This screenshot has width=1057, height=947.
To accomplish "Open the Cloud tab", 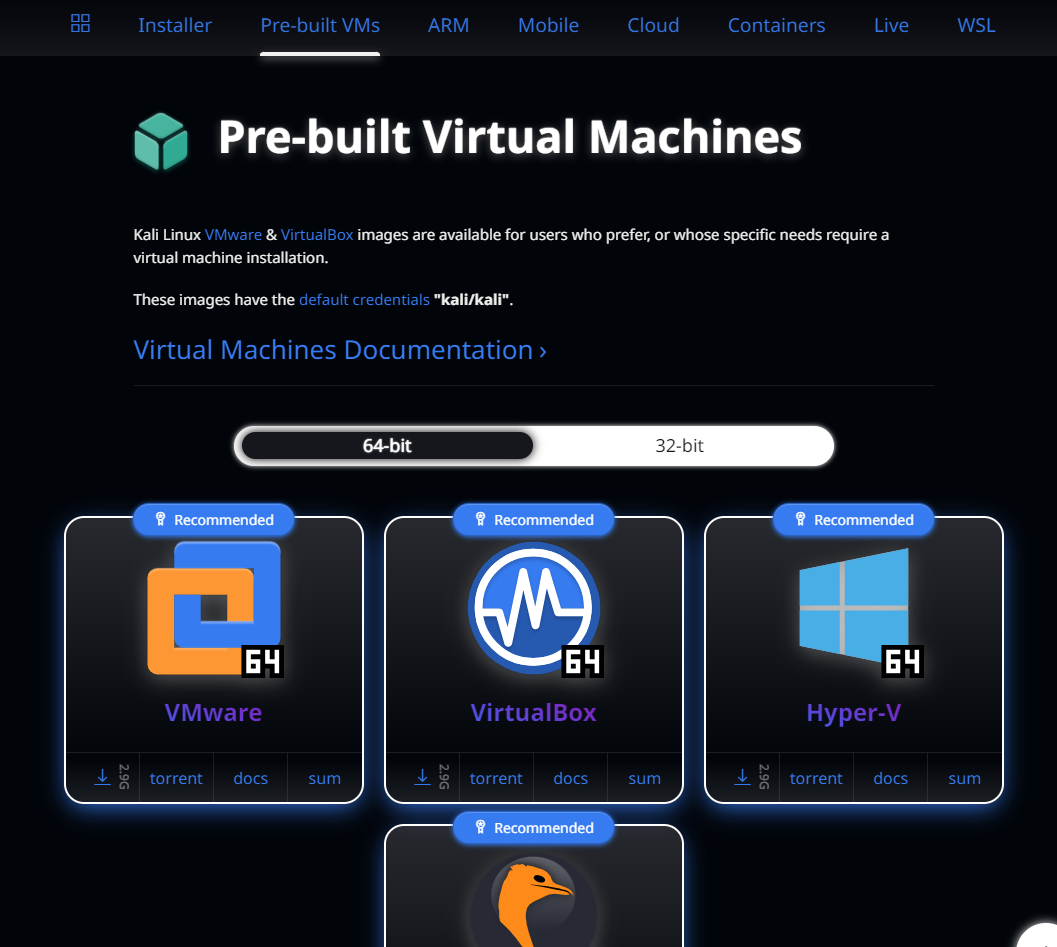I will (653, 26).
